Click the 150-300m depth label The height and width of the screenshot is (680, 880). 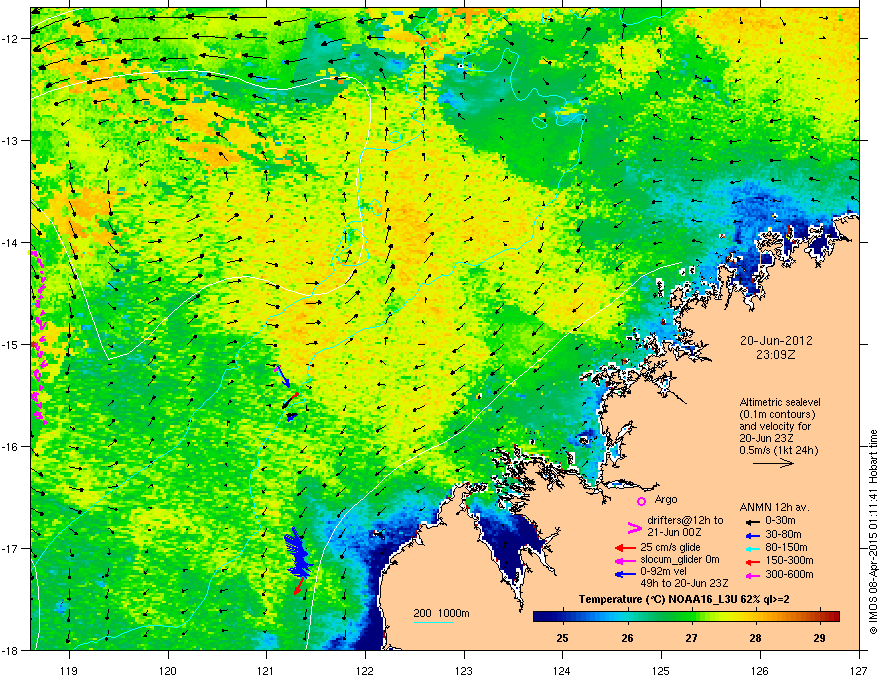point(789,560)
